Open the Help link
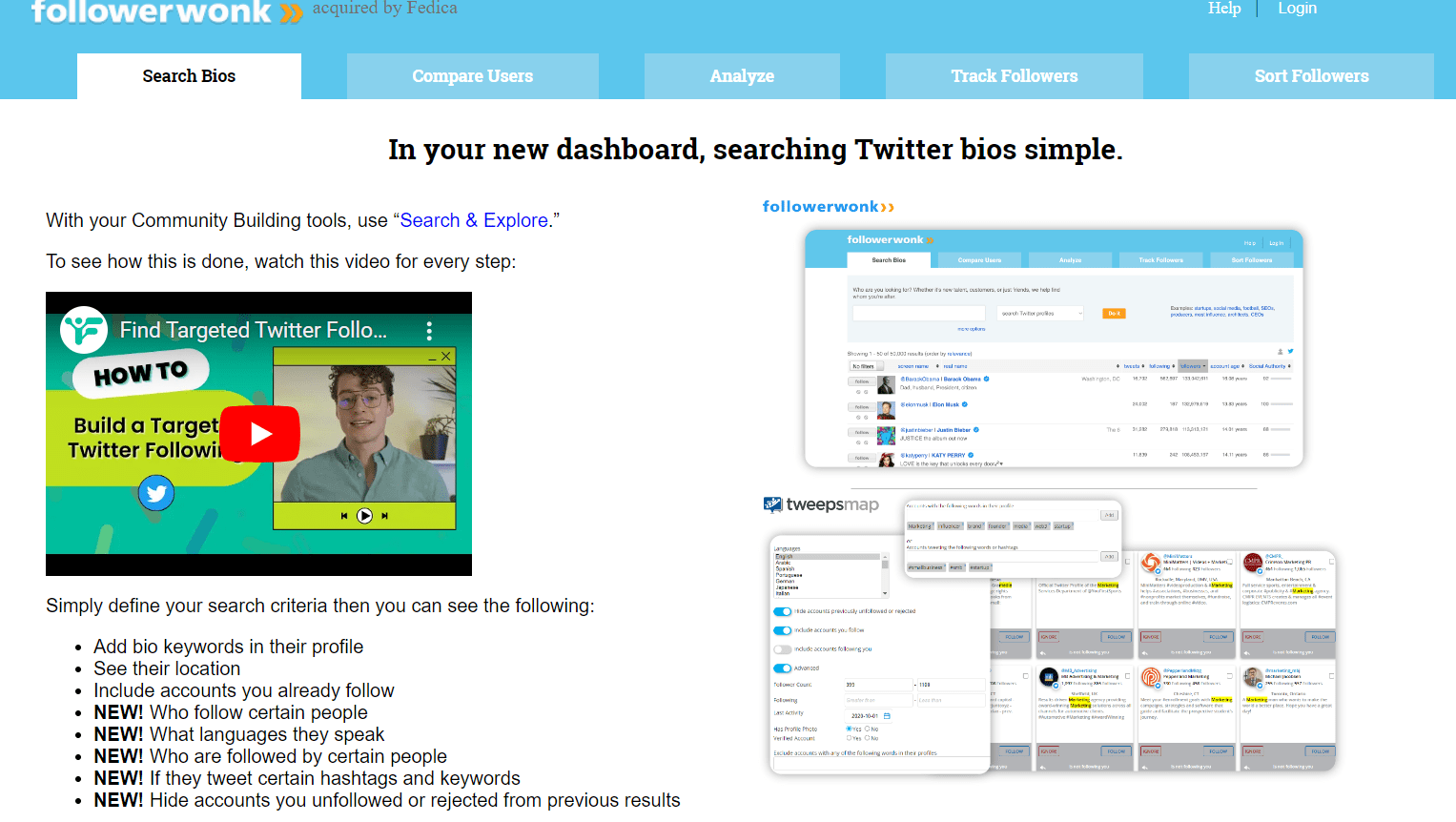Image resolution: width=1456 pixels, height=822 pixels. tap(1224, 9)
